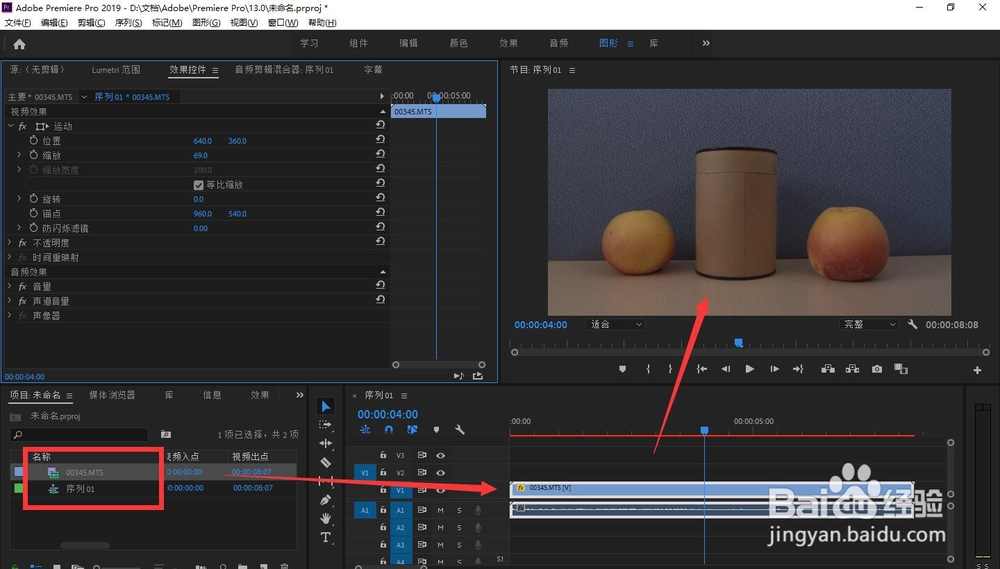
Task: Export frame with camera icon
Action: click(x=877, y=369)
